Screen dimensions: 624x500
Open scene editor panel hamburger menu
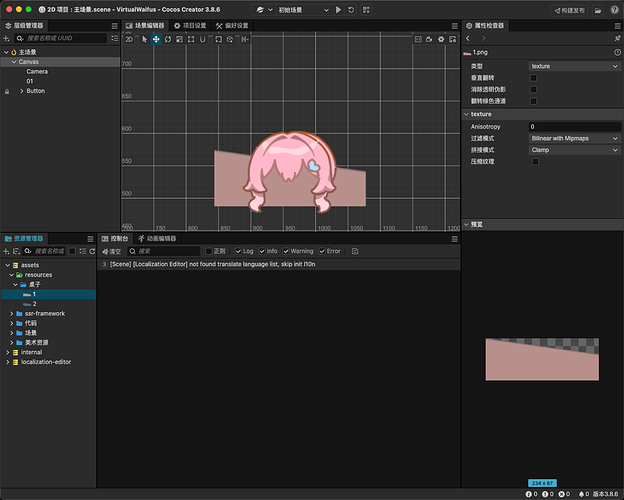coord(454,26)
